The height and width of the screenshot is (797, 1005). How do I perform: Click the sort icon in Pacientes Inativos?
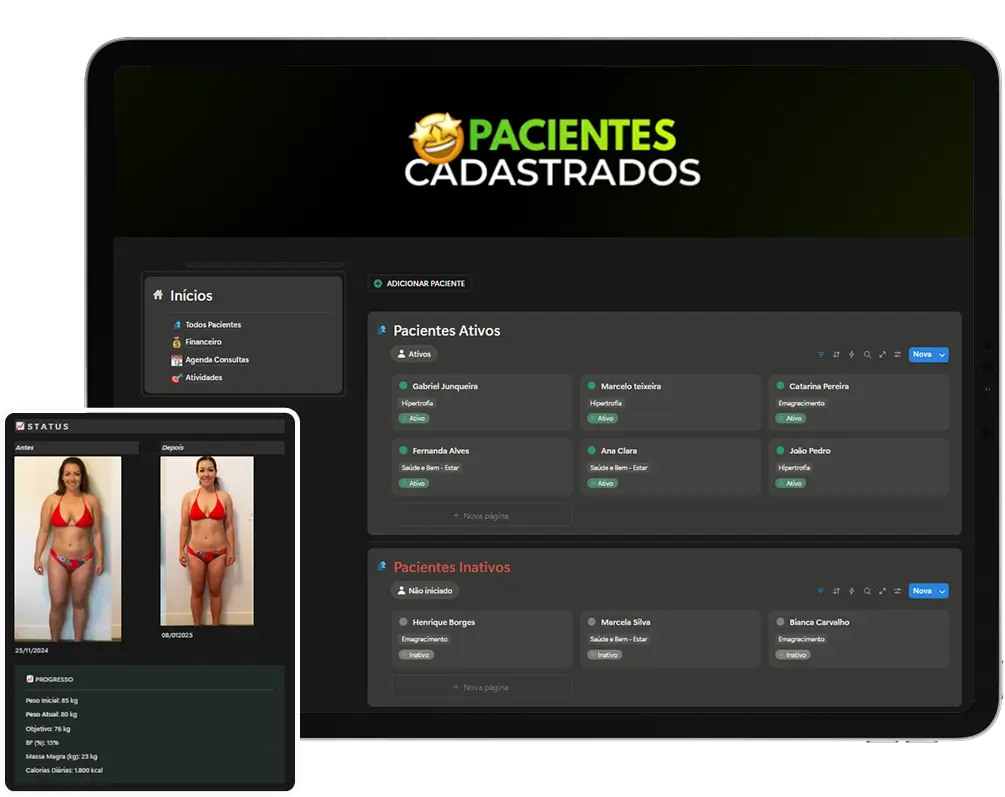pyautogui.click(x=836, y=591)
